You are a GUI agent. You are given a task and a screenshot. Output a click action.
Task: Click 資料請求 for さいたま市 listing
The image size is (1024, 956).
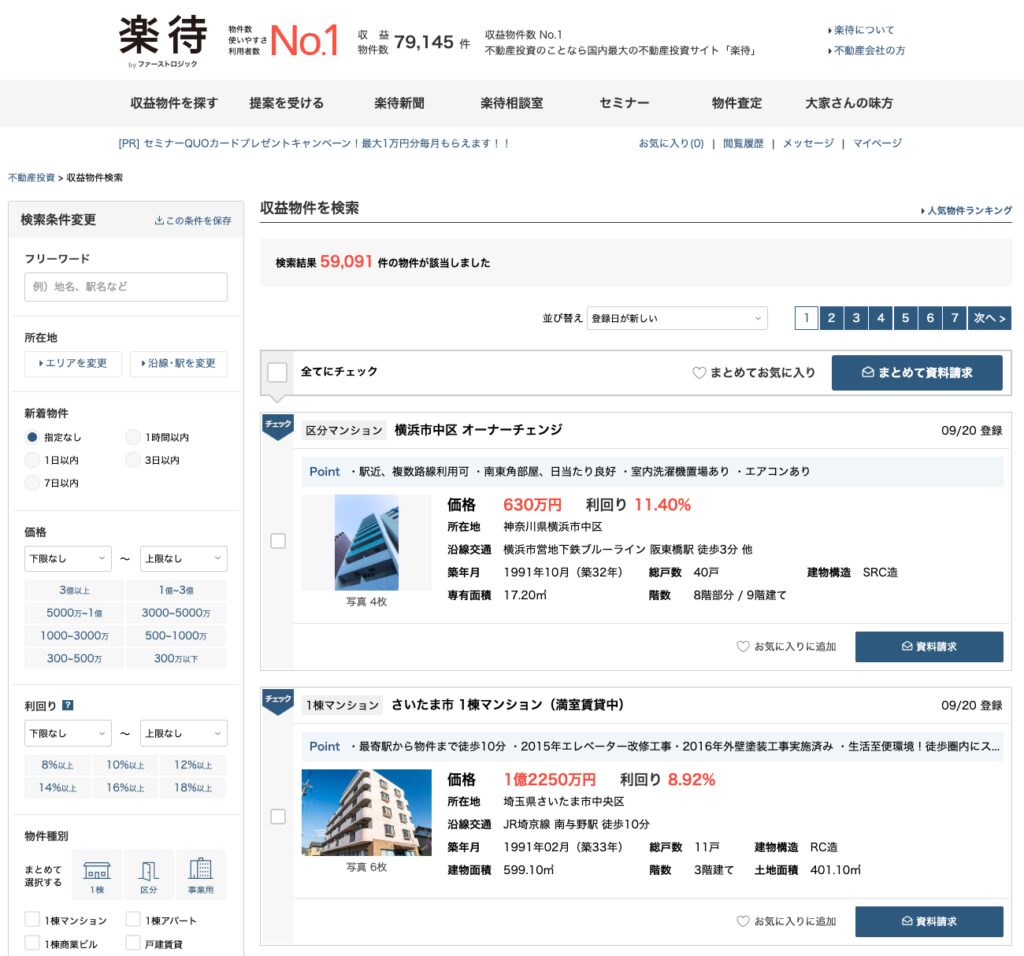point(929,921)
